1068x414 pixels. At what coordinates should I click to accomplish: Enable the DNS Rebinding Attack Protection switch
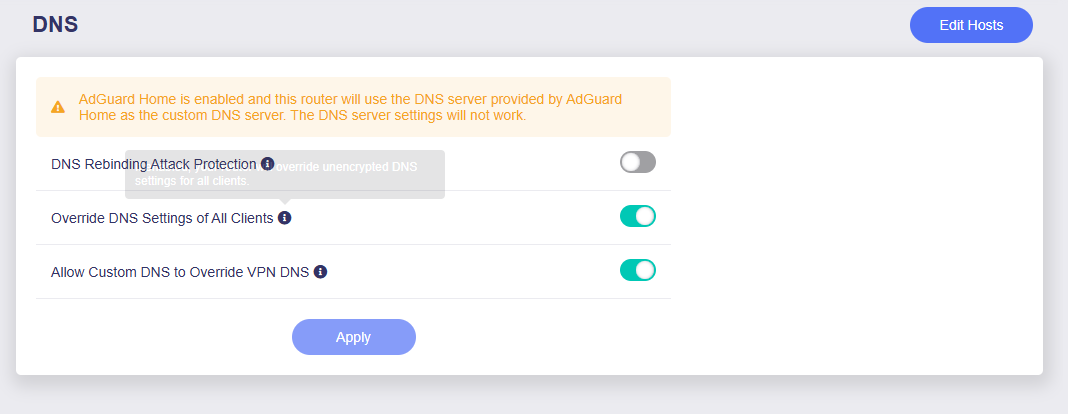pyautogui.click(x=637, y=162)
